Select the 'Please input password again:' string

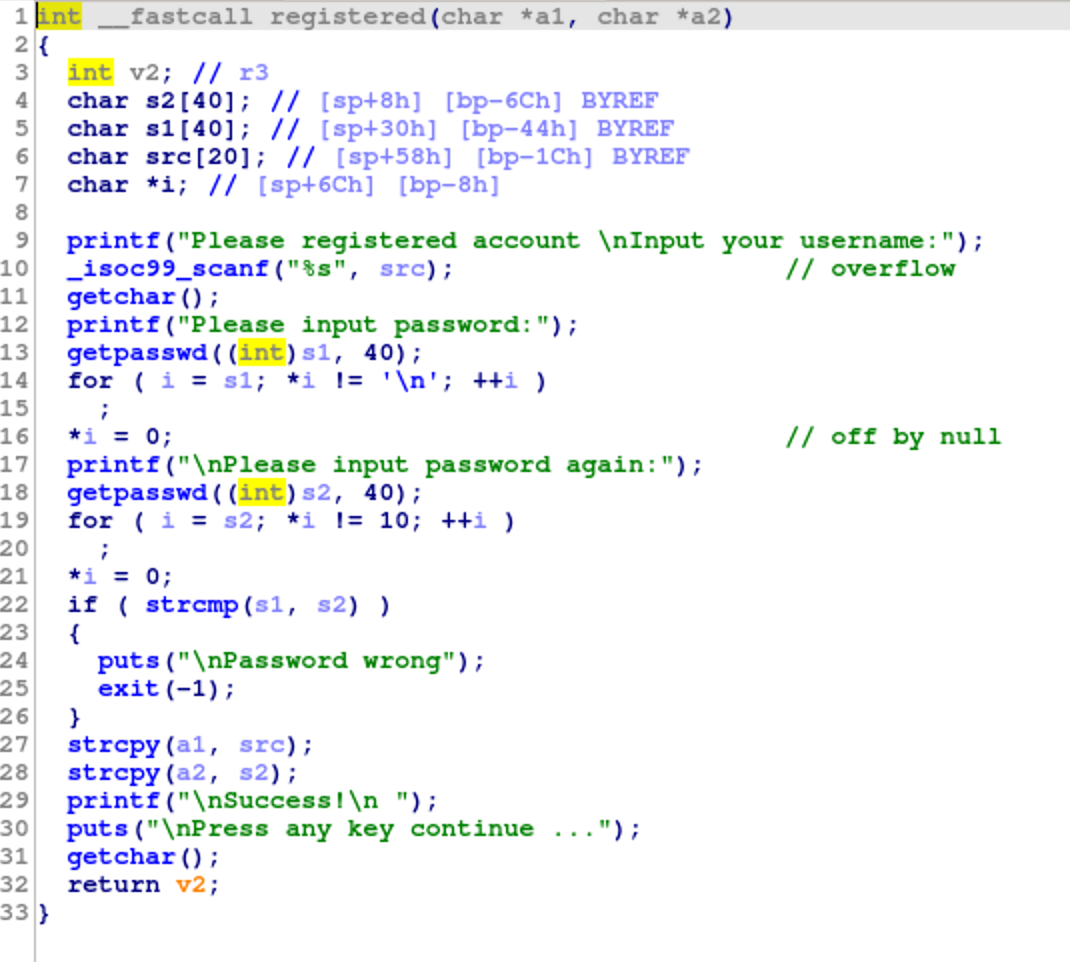click(425, 465)
